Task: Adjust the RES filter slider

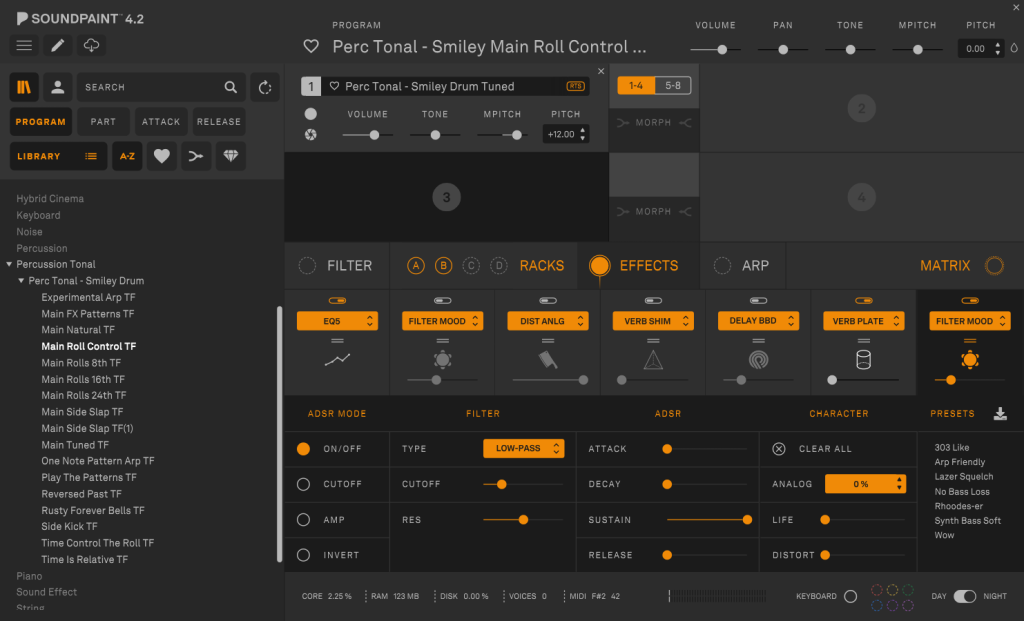Action: 523,520
